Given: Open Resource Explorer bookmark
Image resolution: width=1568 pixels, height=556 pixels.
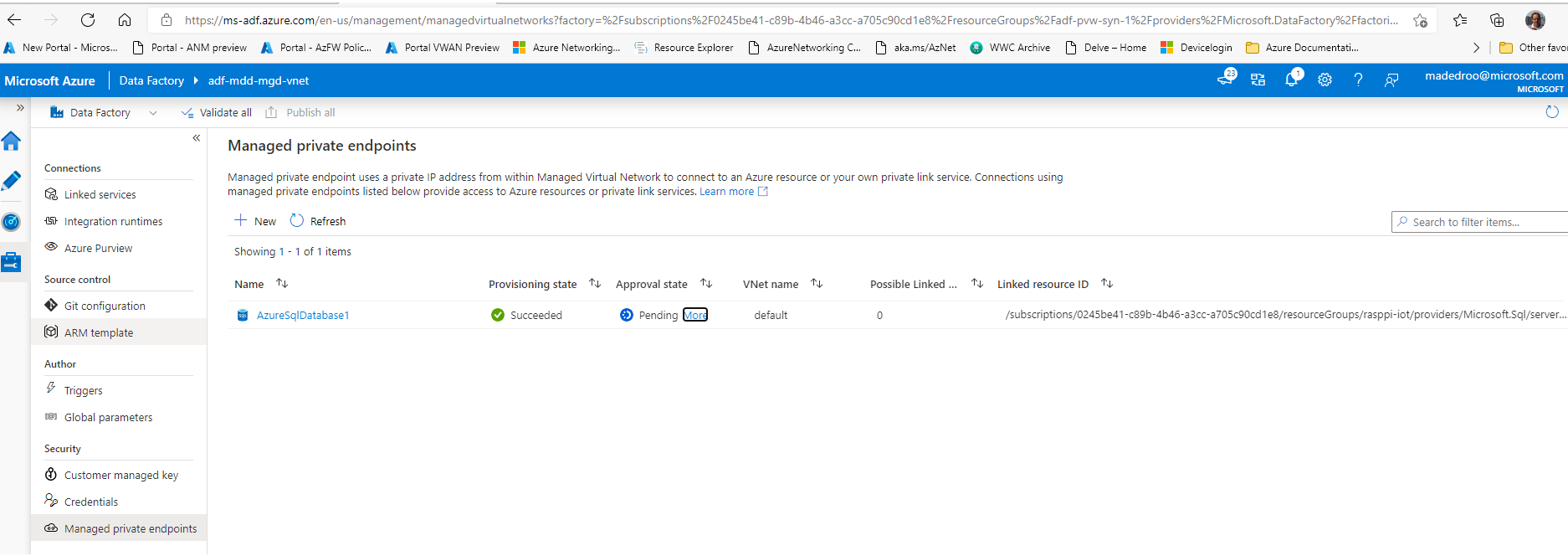Looking at the screenshot, I should tap(684, 48).
